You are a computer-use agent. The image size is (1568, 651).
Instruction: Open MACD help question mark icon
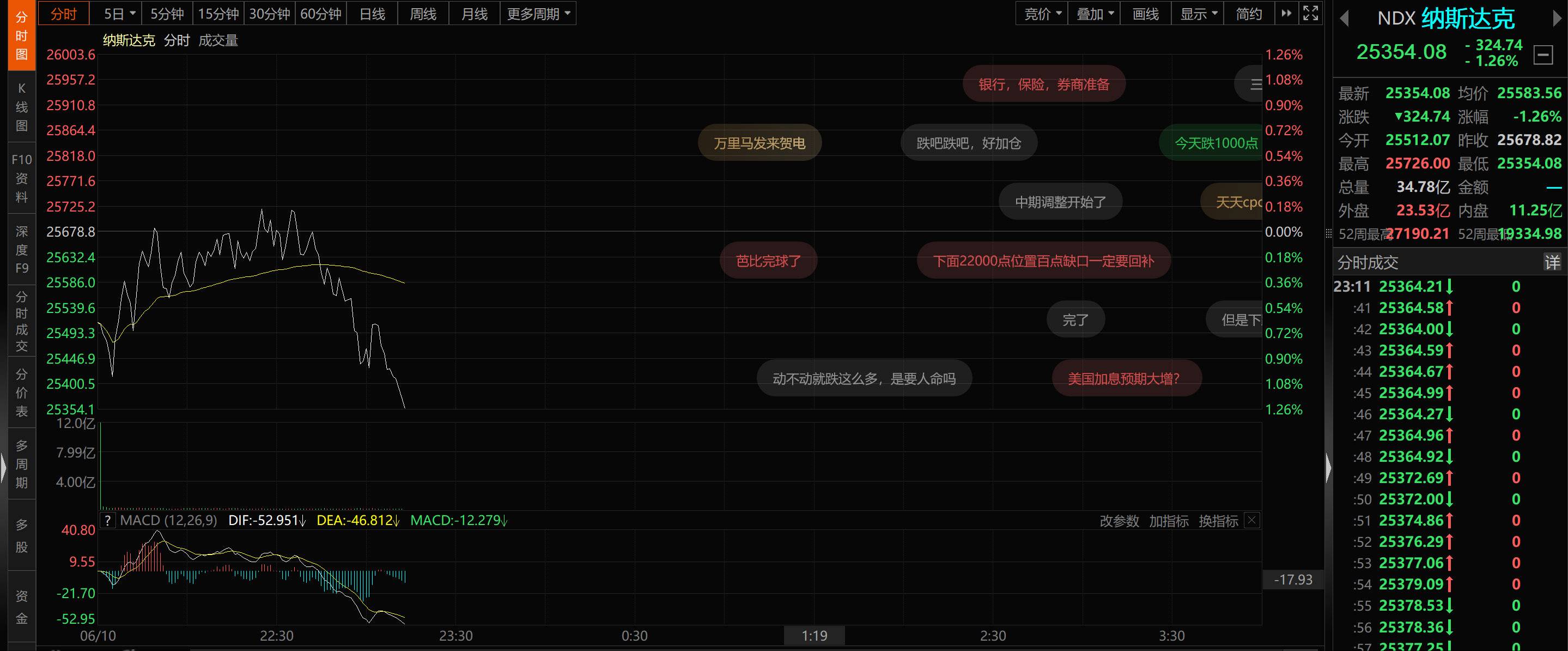pyautogui.click(x=108, y=521)
